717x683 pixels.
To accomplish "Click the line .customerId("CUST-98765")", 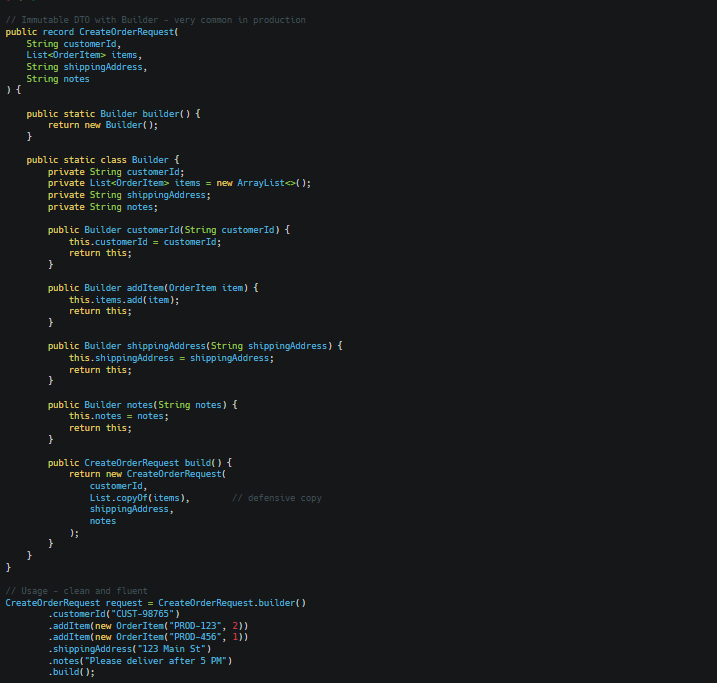I will tap(114, 614).
